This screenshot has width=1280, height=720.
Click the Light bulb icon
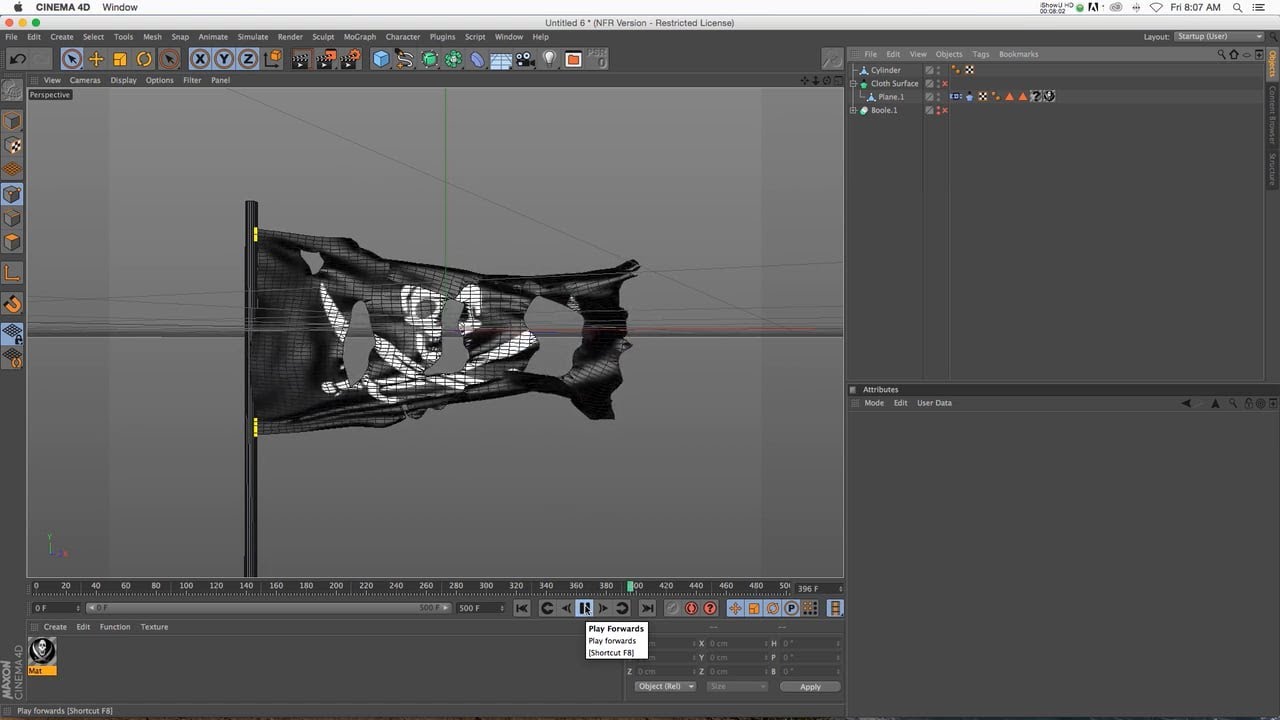pyautogui.click(x=549, y=59)
